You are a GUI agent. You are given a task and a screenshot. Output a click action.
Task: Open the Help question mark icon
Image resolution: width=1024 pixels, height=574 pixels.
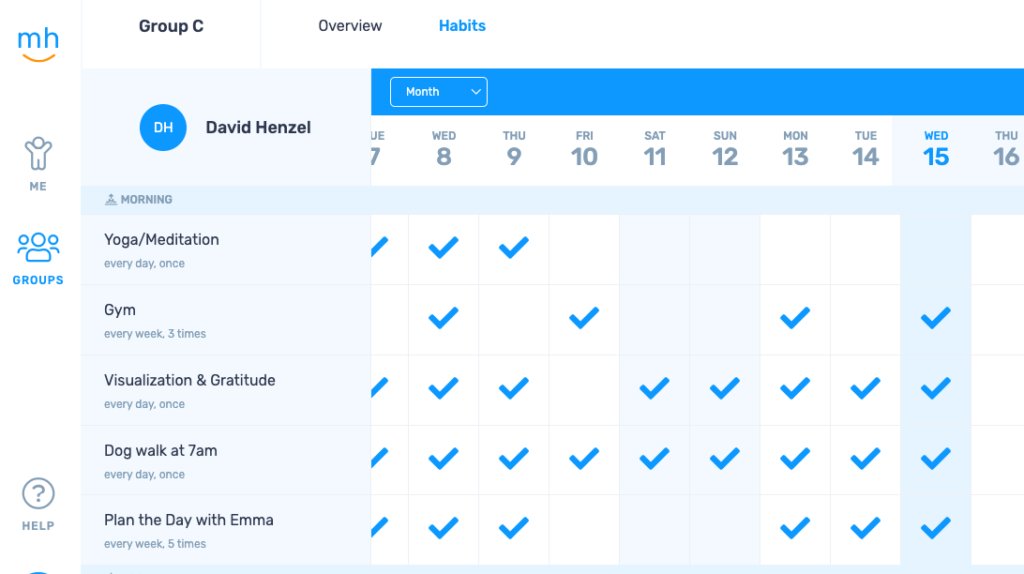click(38, 494)
